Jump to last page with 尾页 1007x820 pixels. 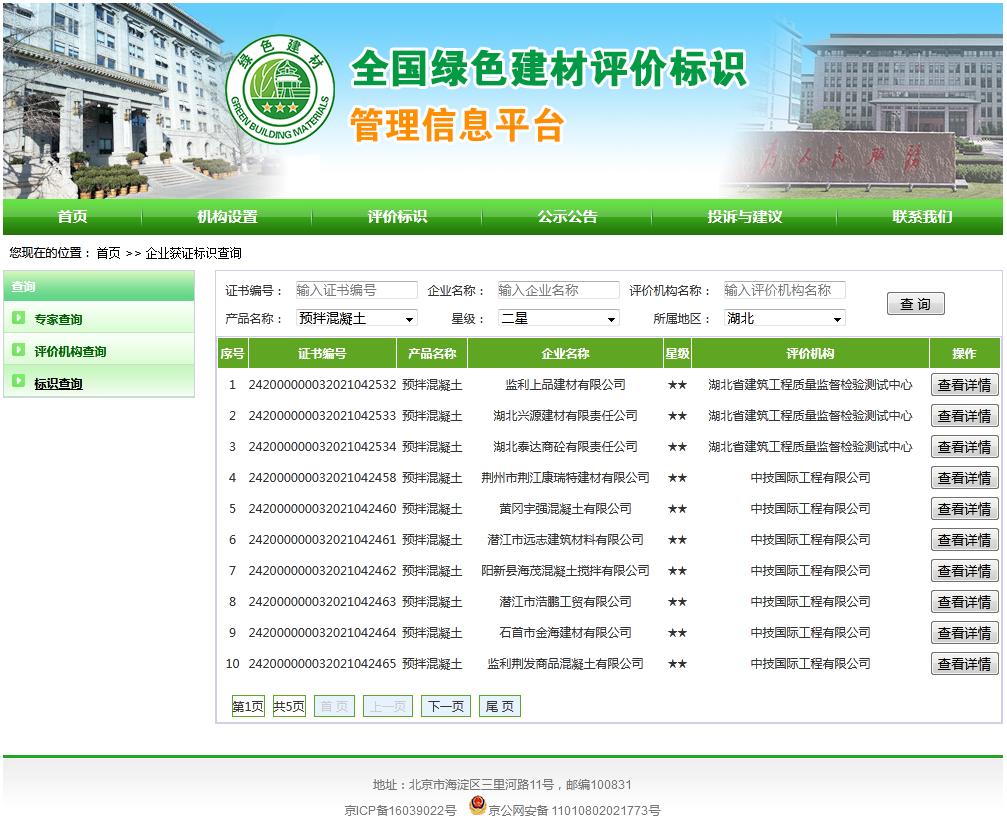click(x=500, y=707)
